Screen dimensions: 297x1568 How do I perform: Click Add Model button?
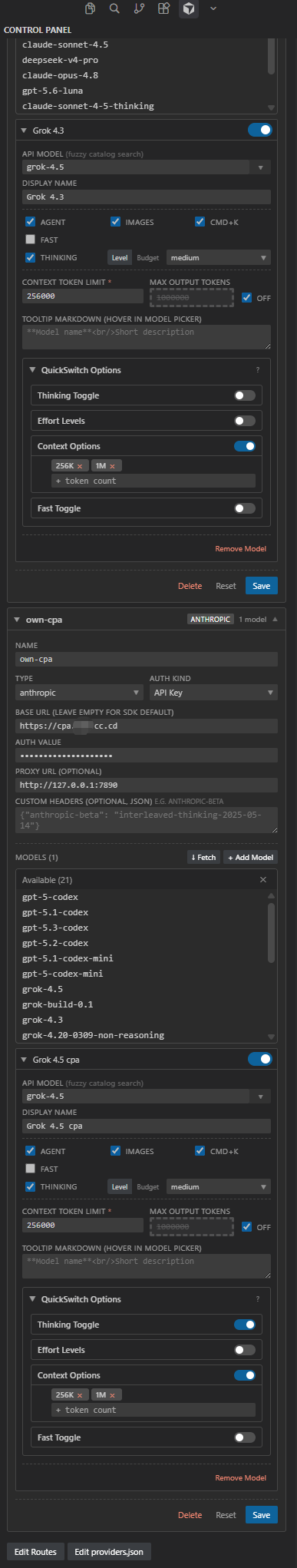(x=251, y=857)
